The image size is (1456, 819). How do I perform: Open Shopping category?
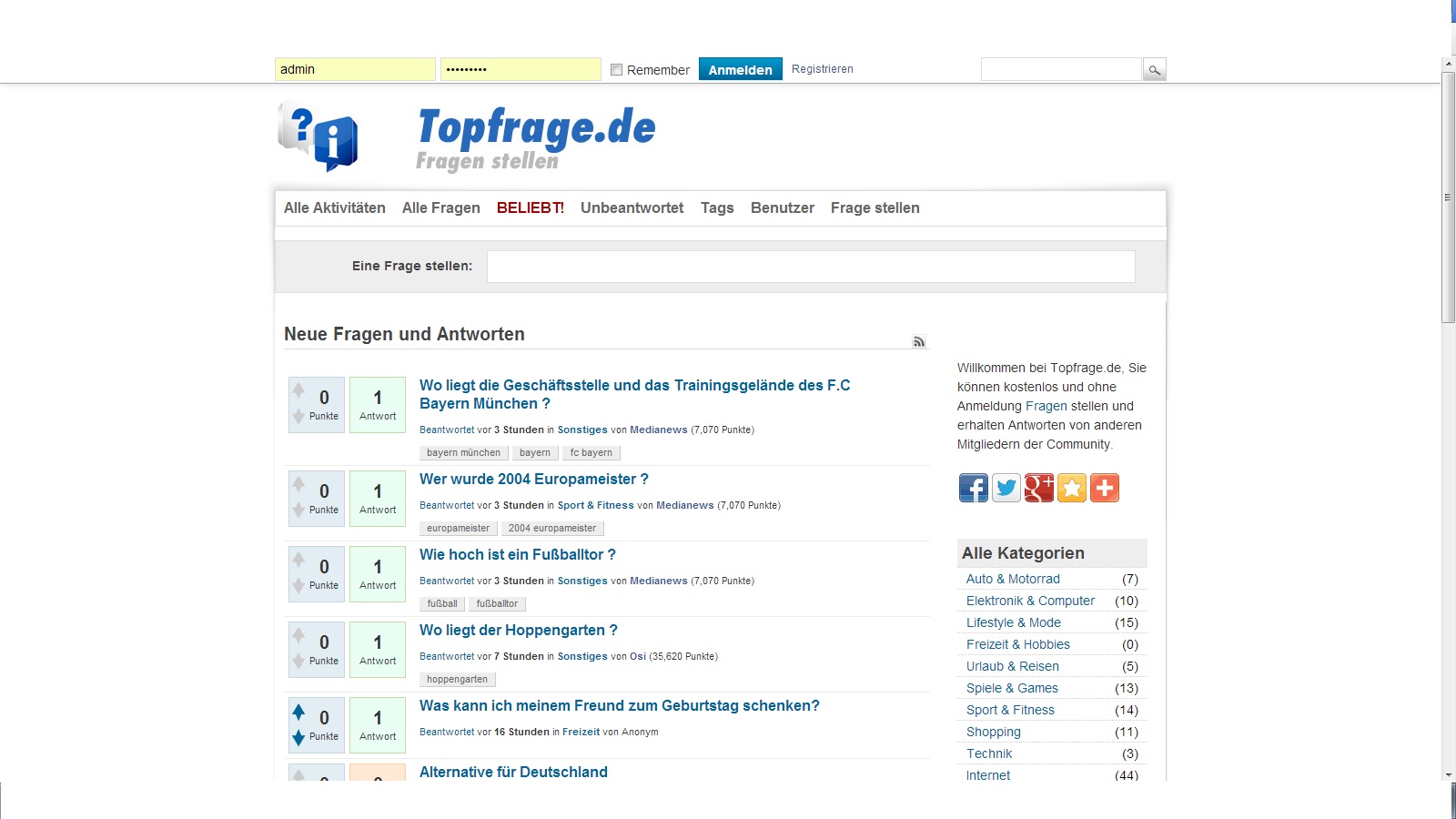(994, 732)
